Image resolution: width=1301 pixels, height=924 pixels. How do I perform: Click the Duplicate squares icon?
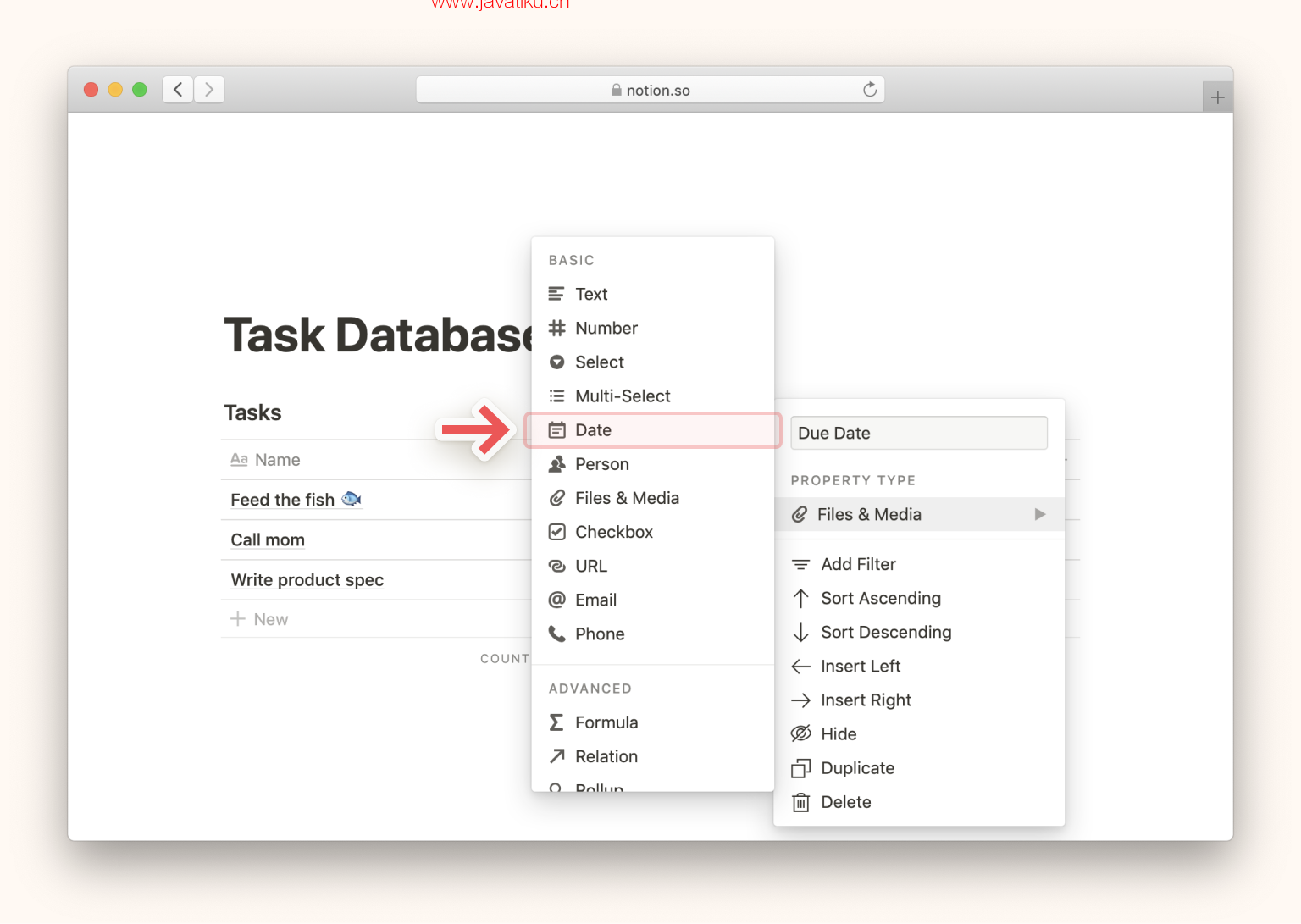tap(800, 768)
